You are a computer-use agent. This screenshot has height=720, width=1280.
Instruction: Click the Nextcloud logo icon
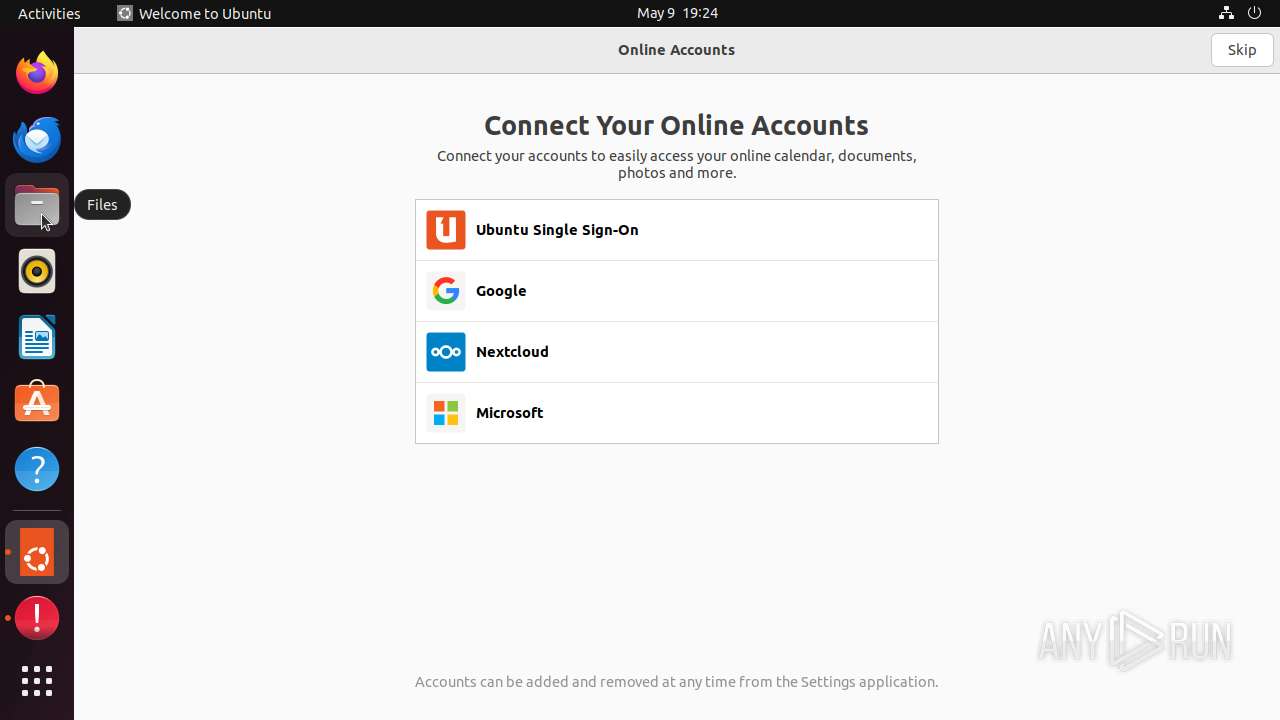tap(446, 352)
